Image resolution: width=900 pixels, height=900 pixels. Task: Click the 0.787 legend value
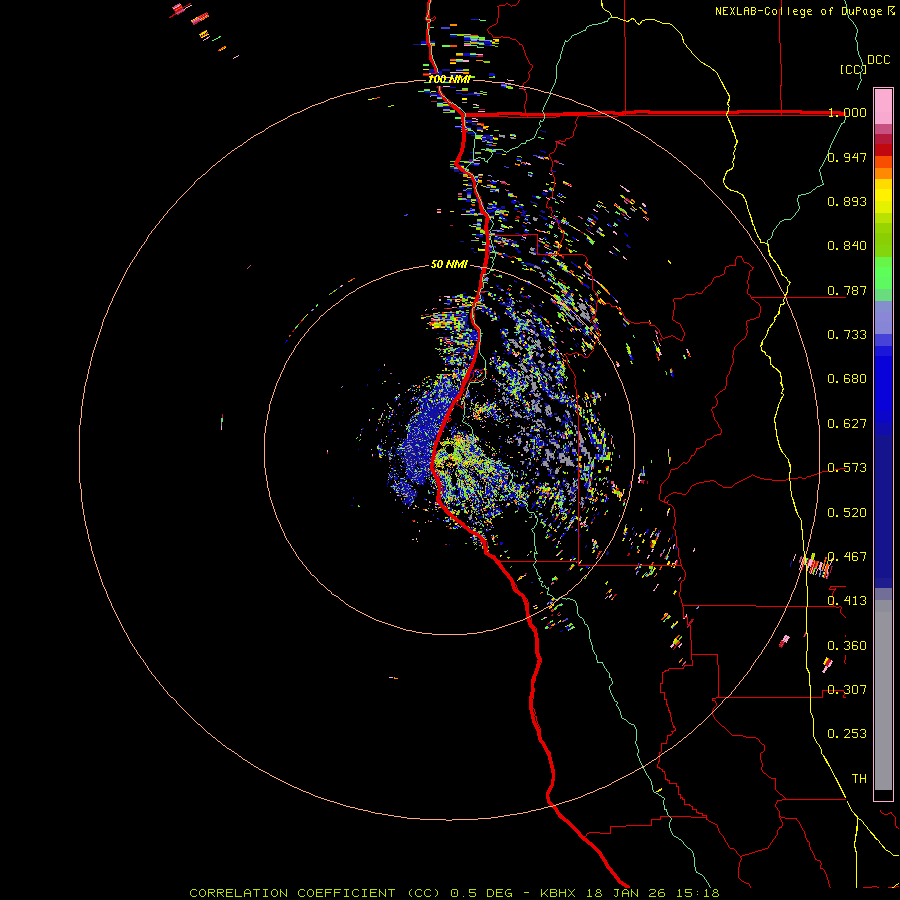847,290
